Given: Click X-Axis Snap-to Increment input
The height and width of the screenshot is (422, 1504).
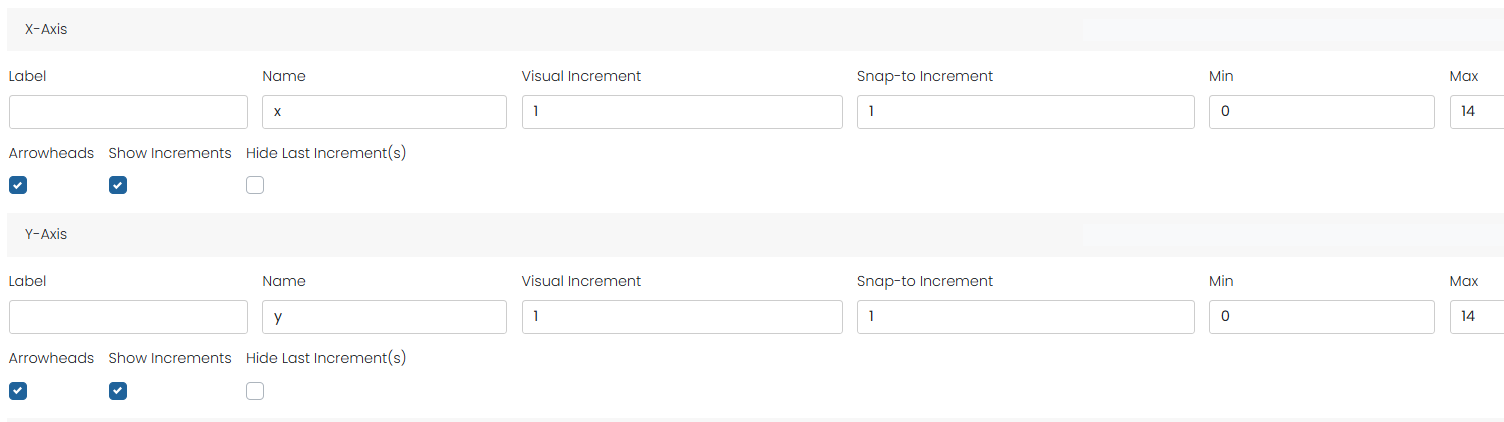Looking at the screenshot, I should (1025, 112).
